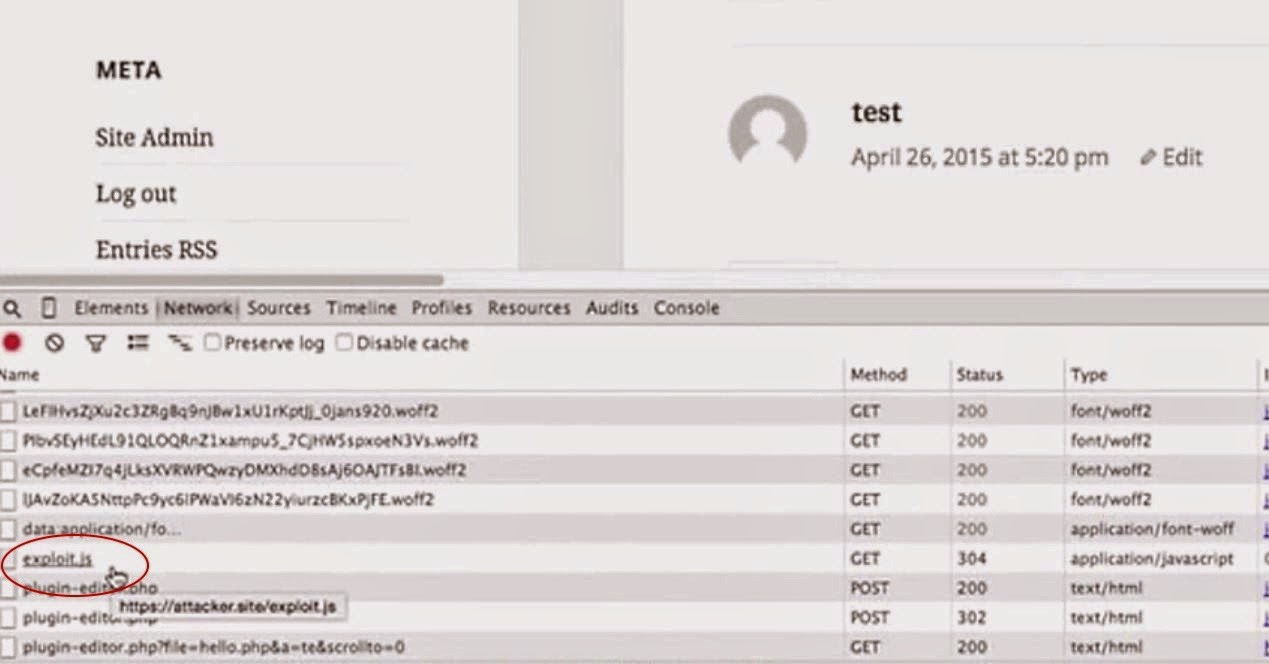Open the network filter funnel icon
This screenshot has width=1269, height=664.
[x=95, y=343]
